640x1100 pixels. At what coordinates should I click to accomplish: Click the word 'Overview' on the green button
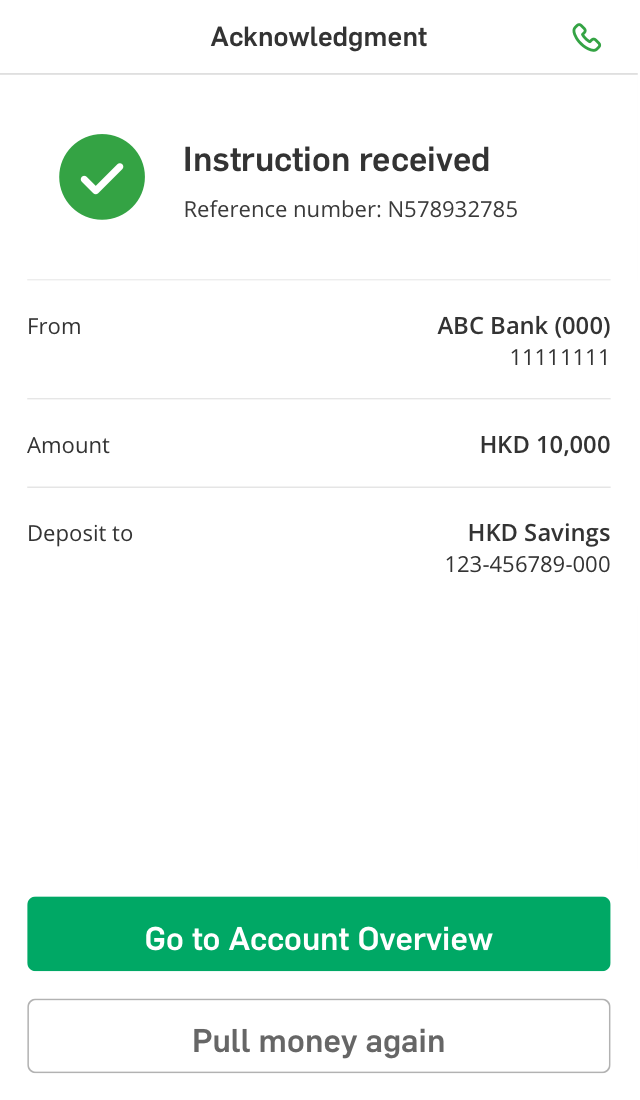coord(425,939)
